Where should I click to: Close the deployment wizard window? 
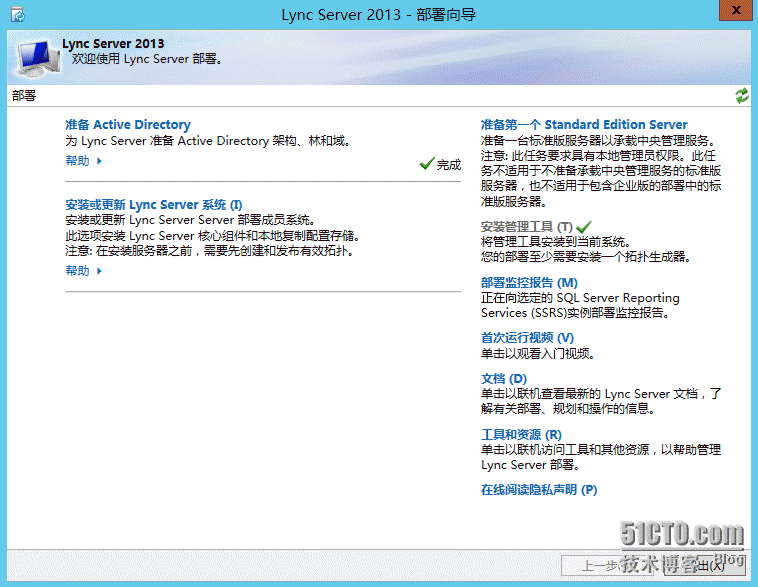[x=735, y=10]
